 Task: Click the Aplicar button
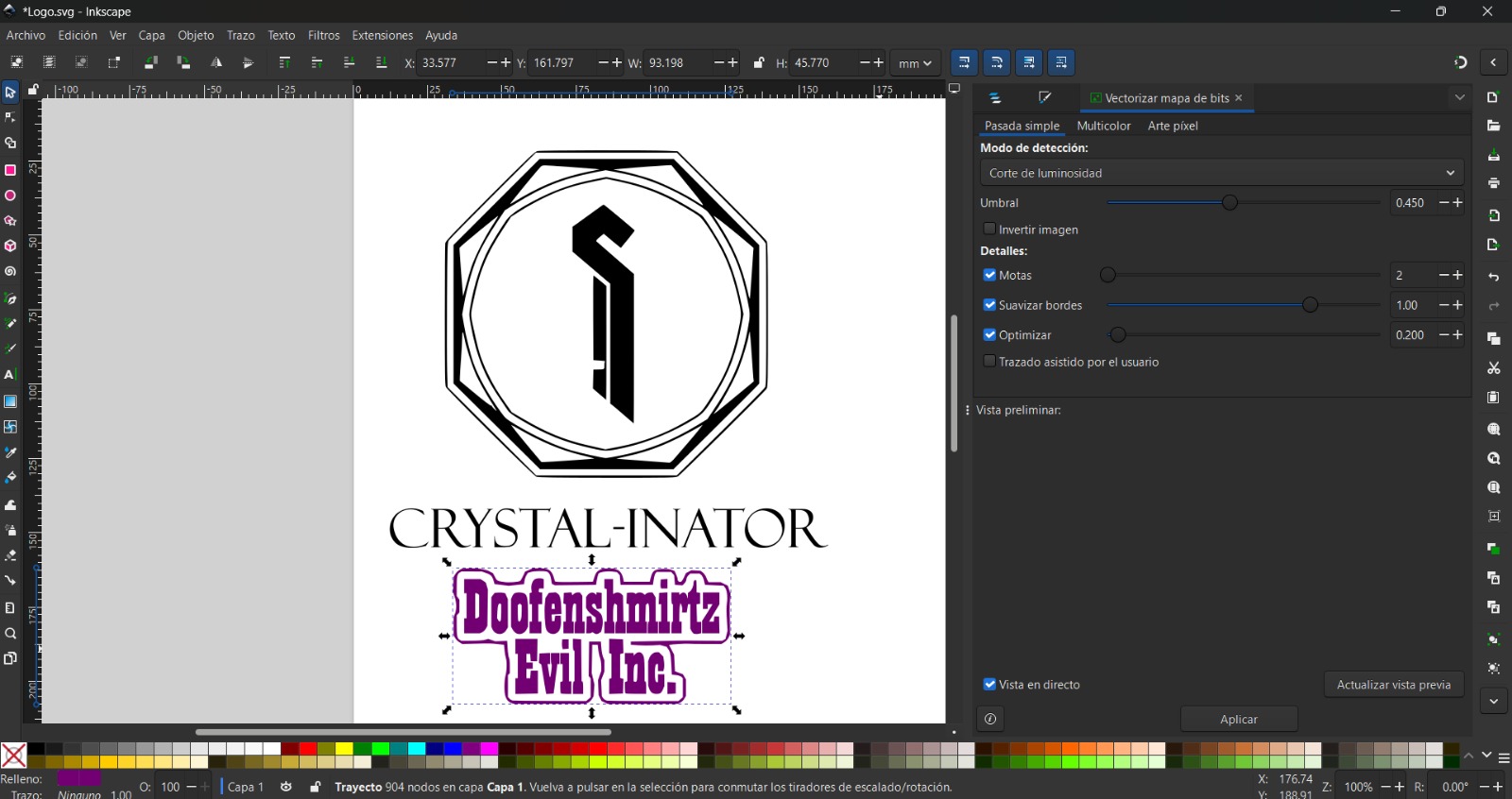1238,720
